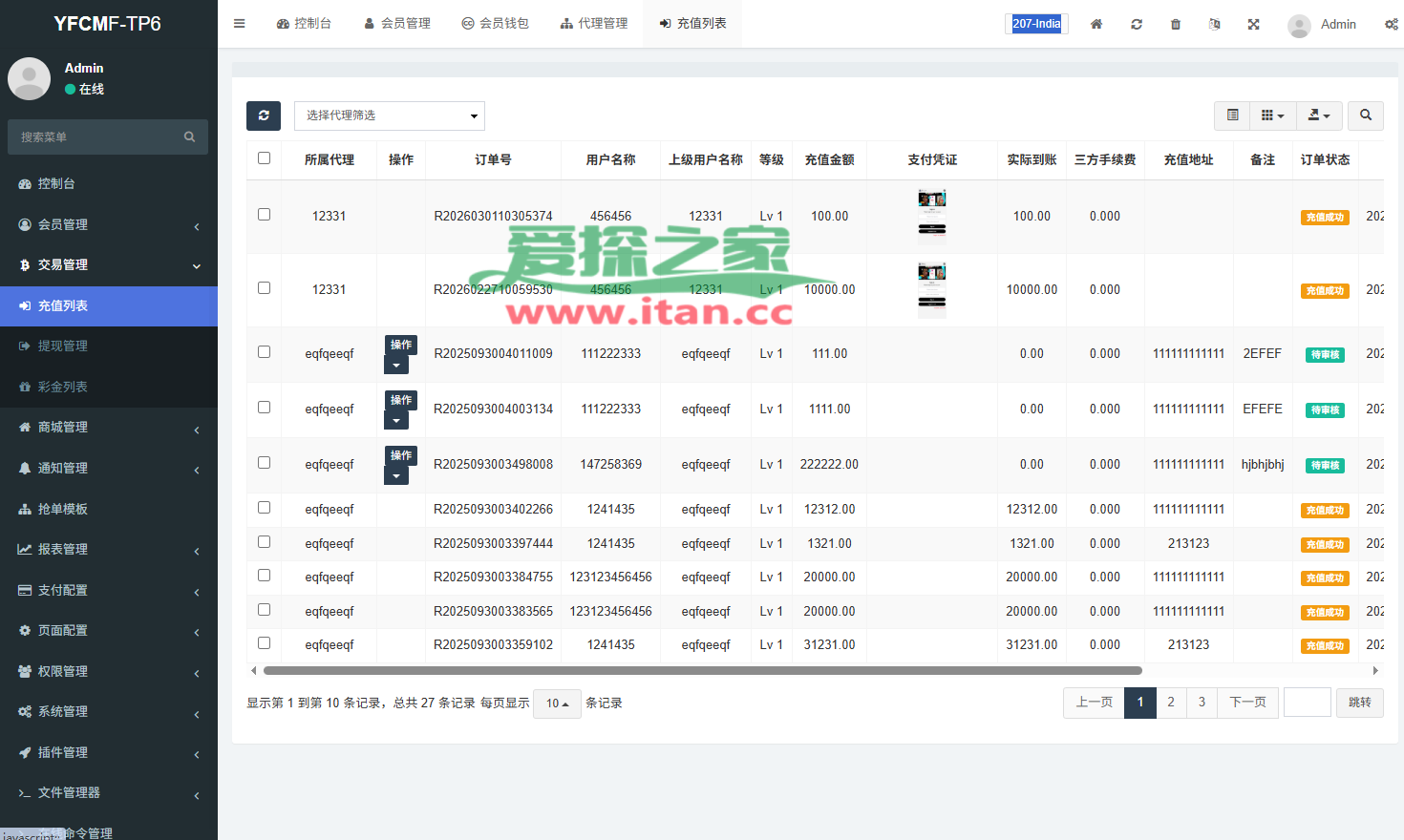1404x840 pixels.
Task: Open the language translation icon
Action: [x=1214, y=24]
